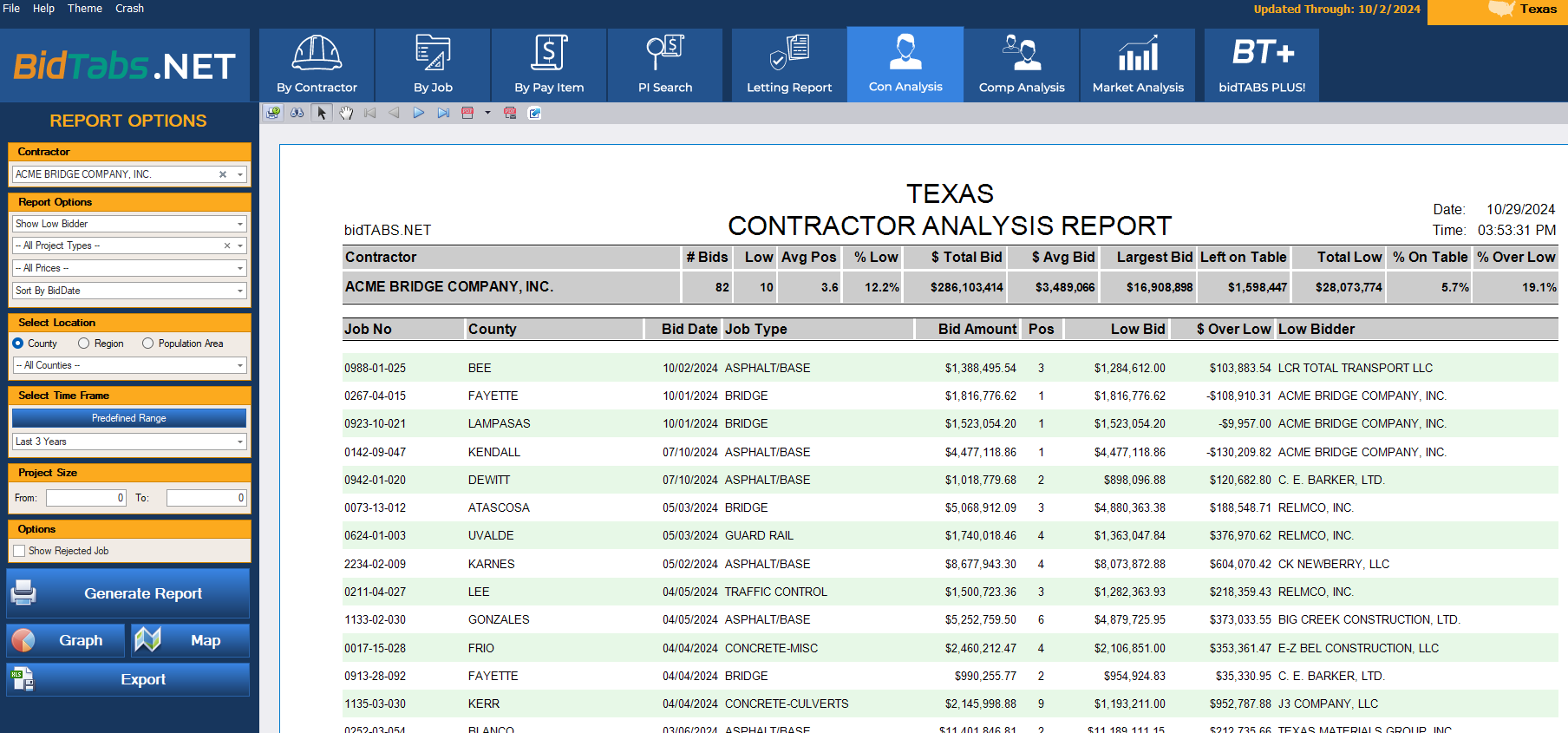Open the By Contractor report tab
This screenshot has height=733, width=1568.
pyautogui.click(x=317, y=65)
